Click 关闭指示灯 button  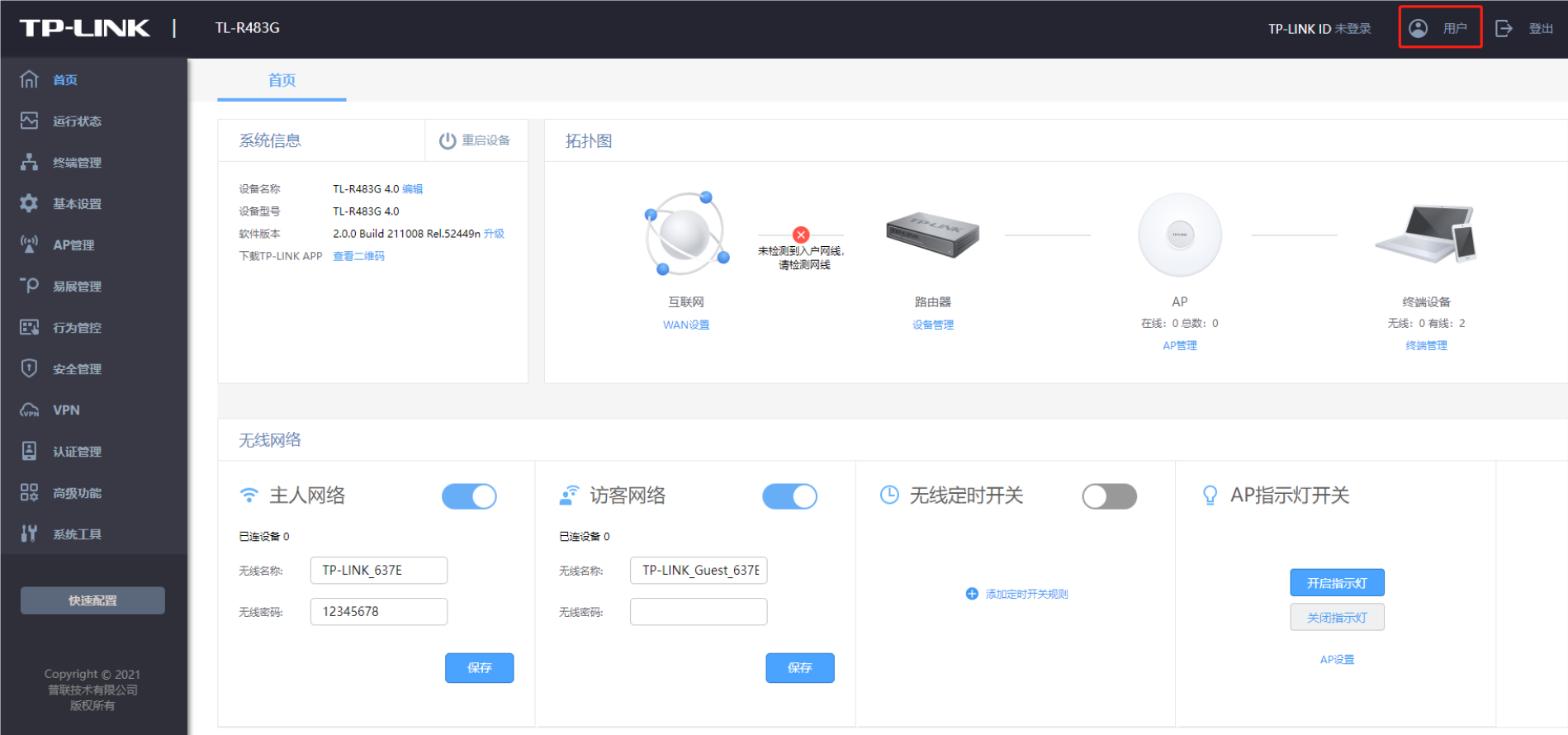click(x=1338, y=617)
